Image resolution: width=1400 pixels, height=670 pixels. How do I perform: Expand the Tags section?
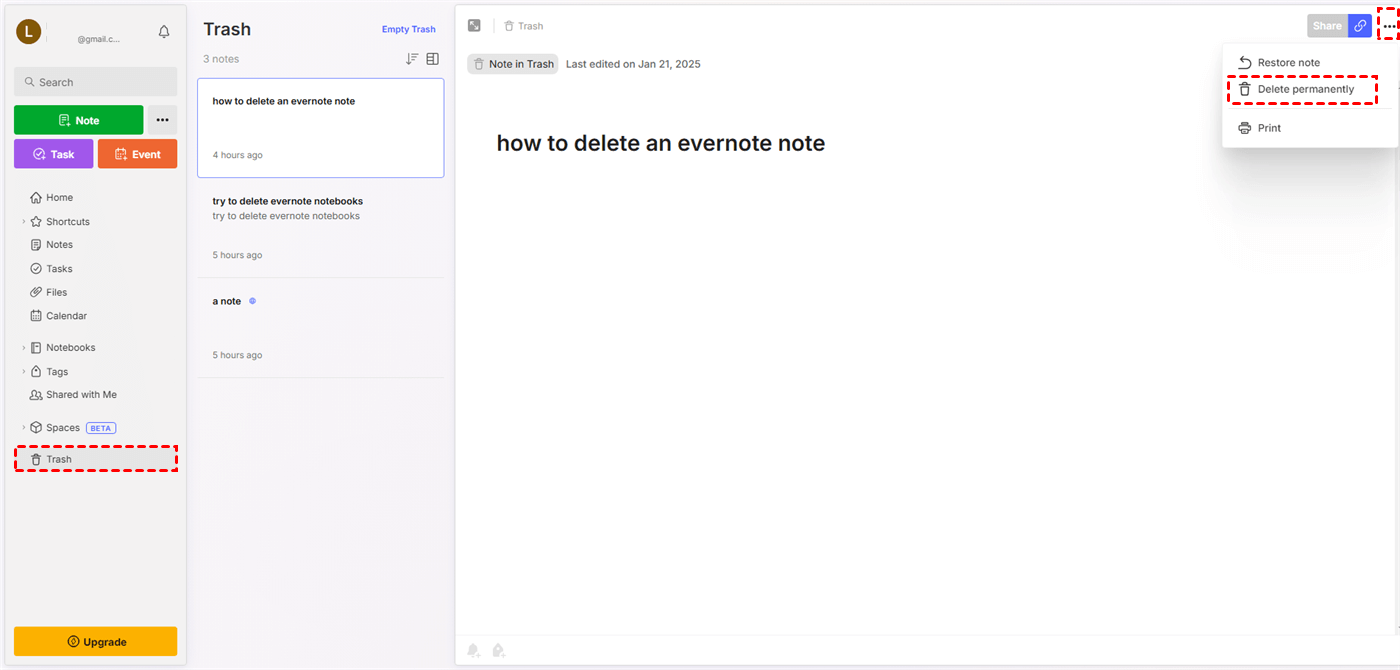coord(23,372)
